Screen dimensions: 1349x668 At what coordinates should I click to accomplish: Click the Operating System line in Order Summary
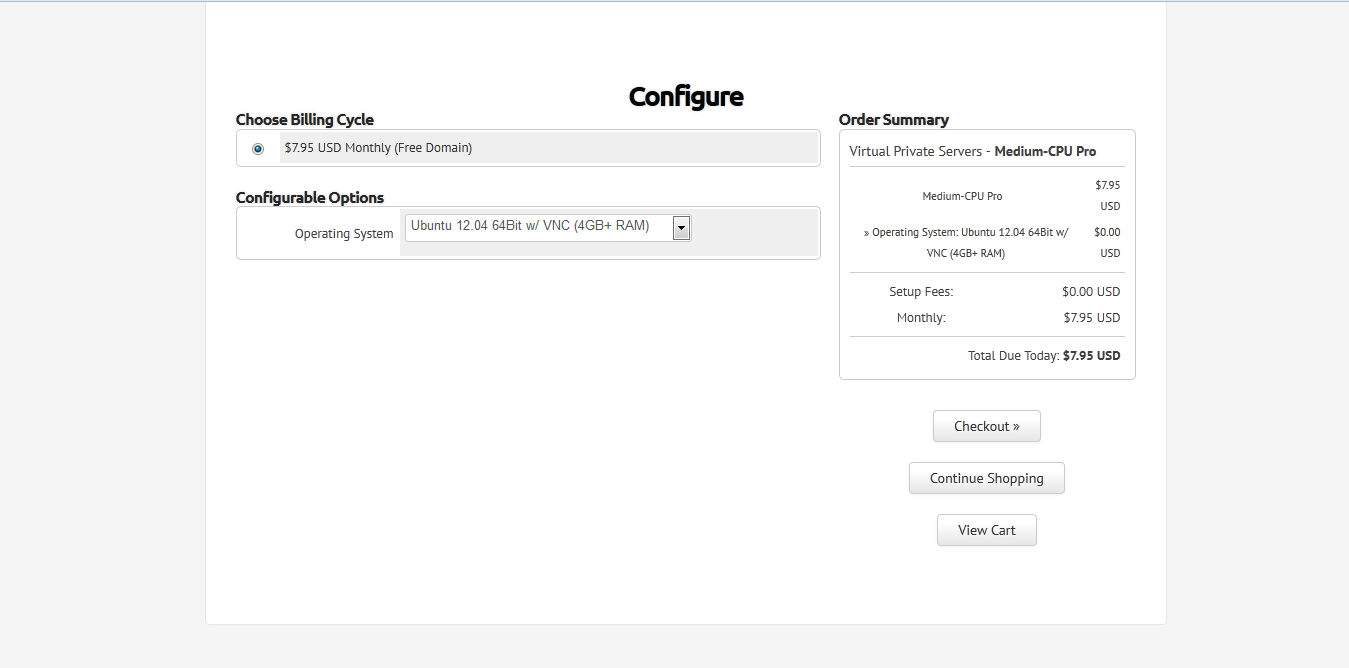click(966, 243)
